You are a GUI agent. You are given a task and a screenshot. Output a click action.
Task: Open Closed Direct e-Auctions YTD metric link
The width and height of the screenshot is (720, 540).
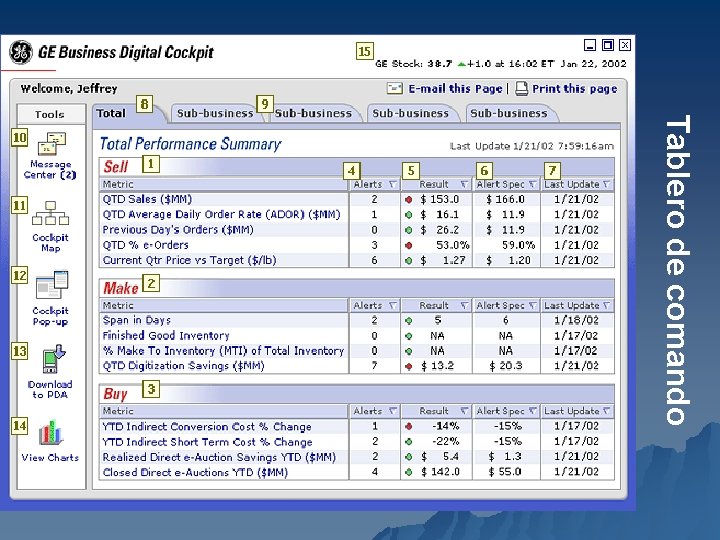tap(195, 472)
